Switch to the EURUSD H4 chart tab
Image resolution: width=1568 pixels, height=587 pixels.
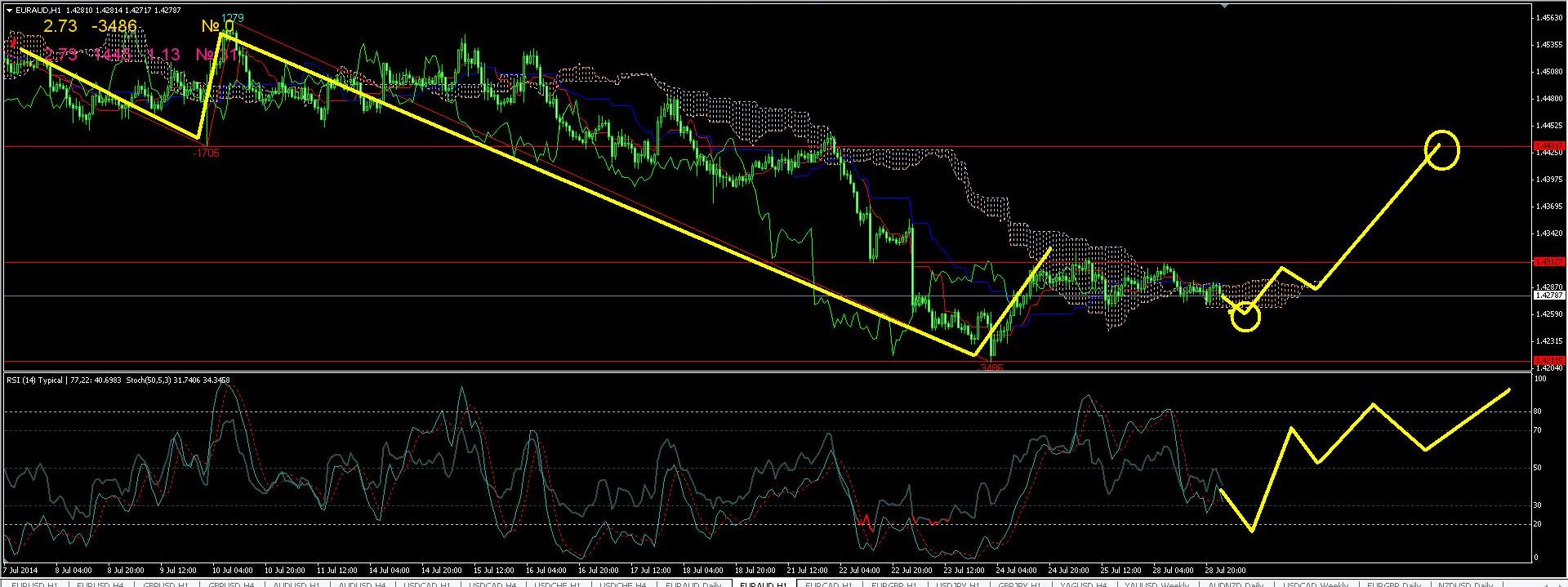pyautogui.click(x=100, y=583)
